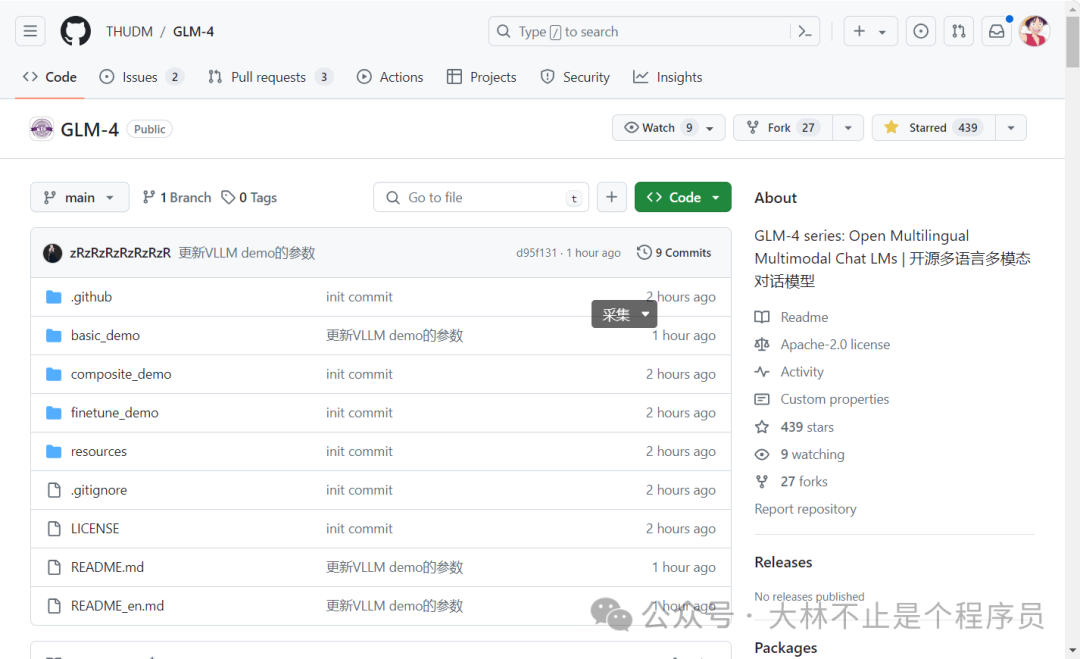Click the GLM-4 breadcrumb link

tap(194, 32)
